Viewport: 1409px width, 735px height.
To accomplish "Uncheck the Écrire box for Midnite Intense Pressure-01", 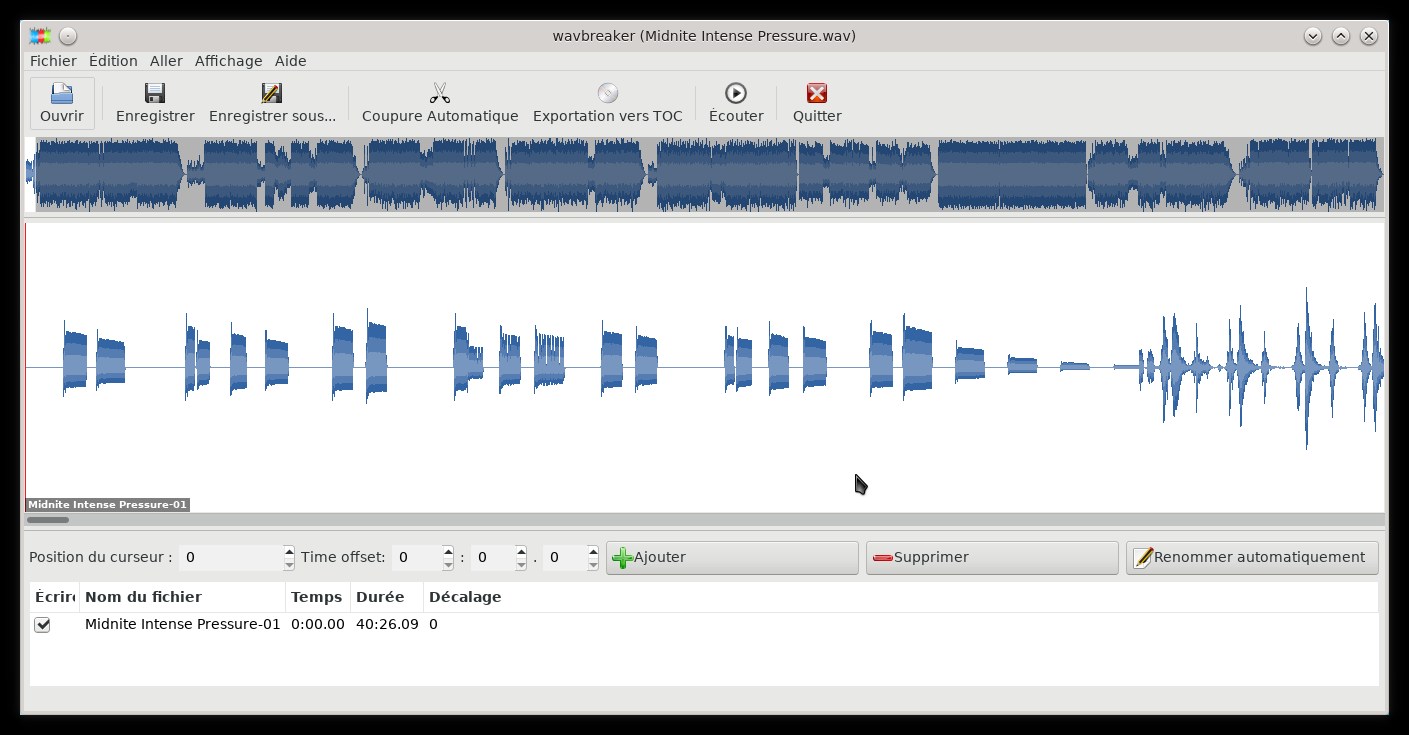I will (x=42, y=625).
